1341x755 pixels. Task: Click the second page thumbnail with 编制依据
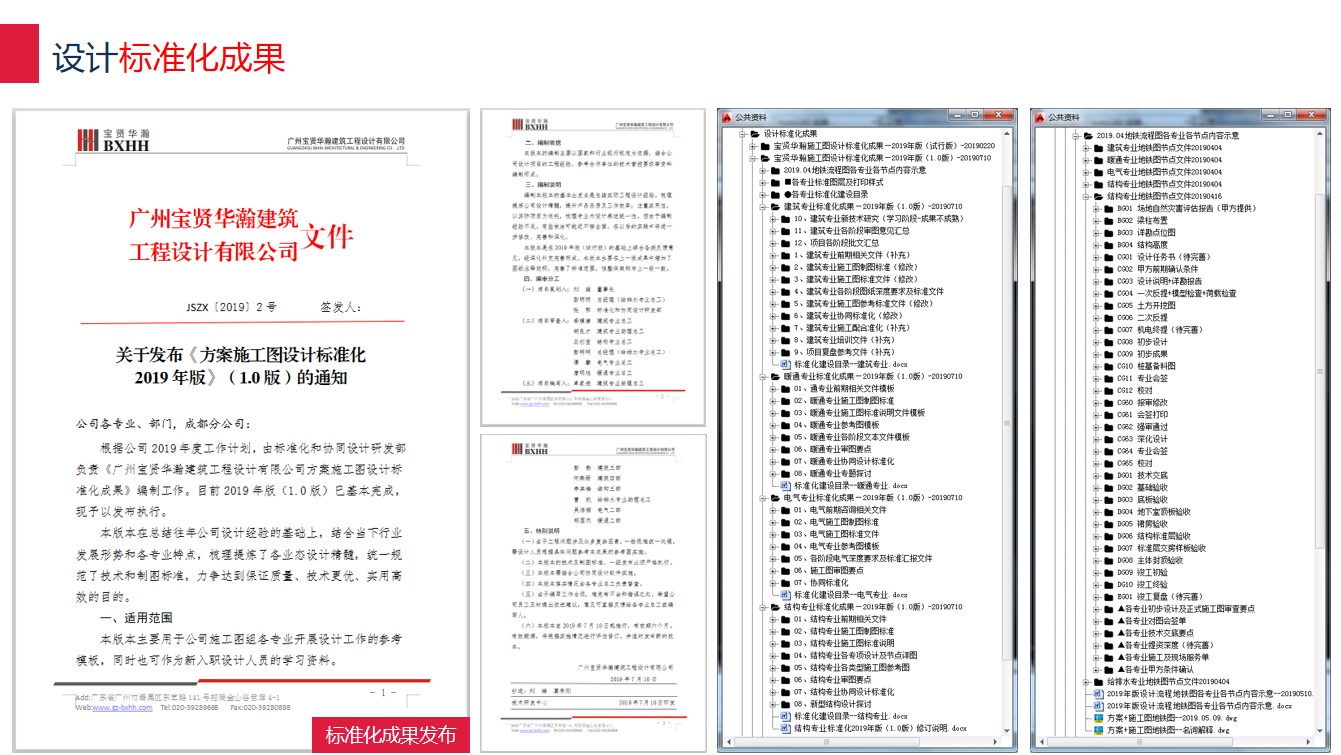pos(593,265)
